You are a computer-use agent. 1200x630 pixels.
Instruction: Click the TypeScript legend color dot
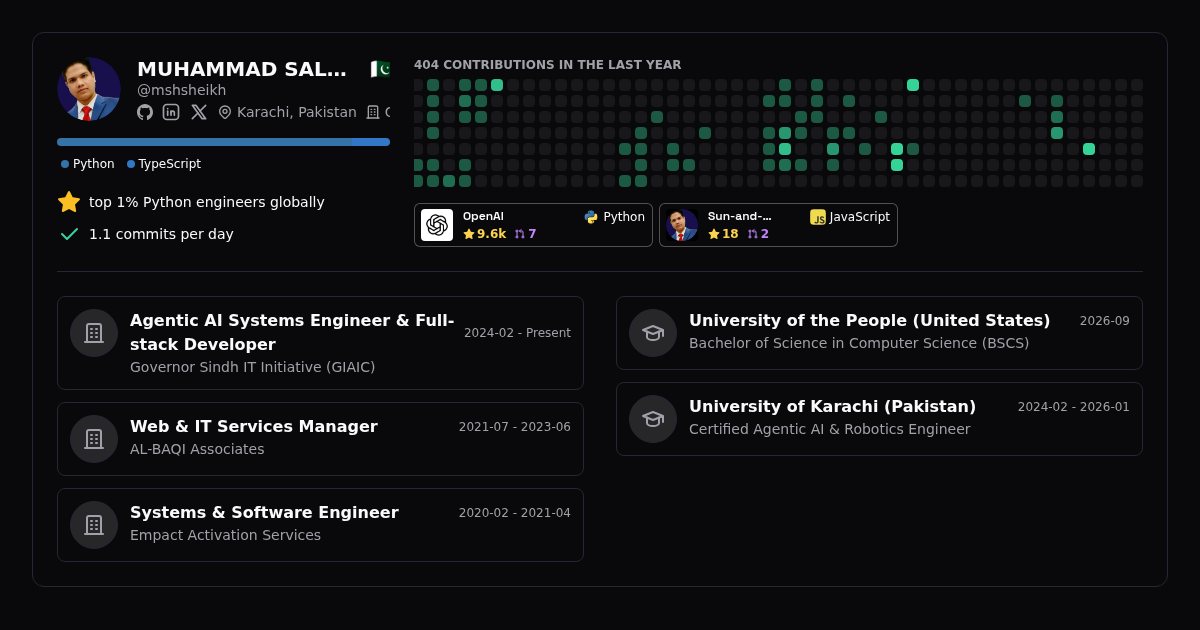click(x=131, y=164)
